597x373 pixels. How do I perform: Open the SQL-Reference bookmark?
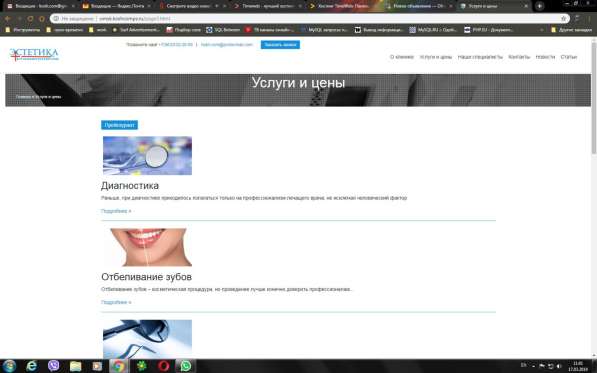pos(223,29)
